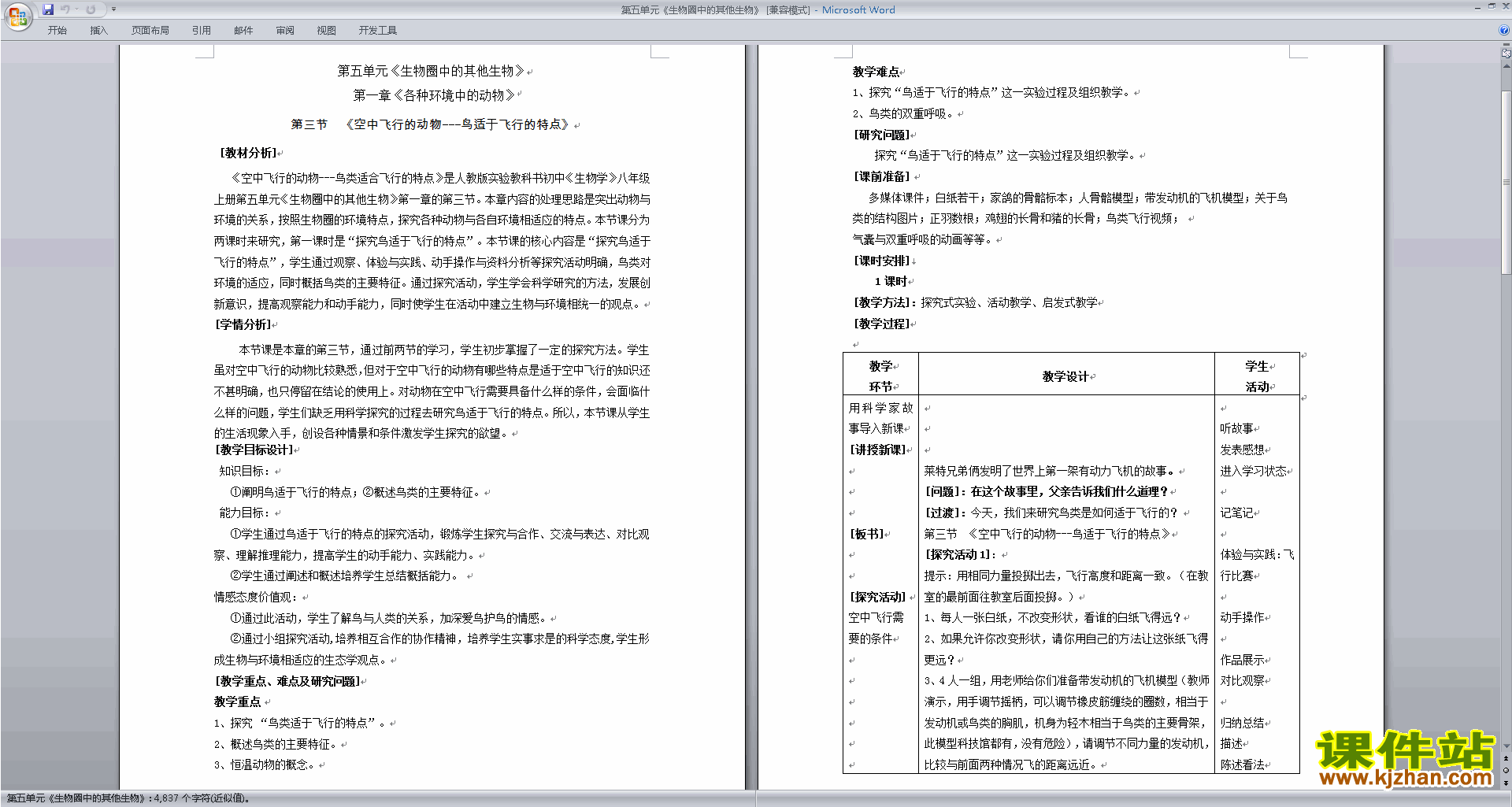Minimize the Word window
Screen dimensions: 1512x807
click(x=1477, y=7)
